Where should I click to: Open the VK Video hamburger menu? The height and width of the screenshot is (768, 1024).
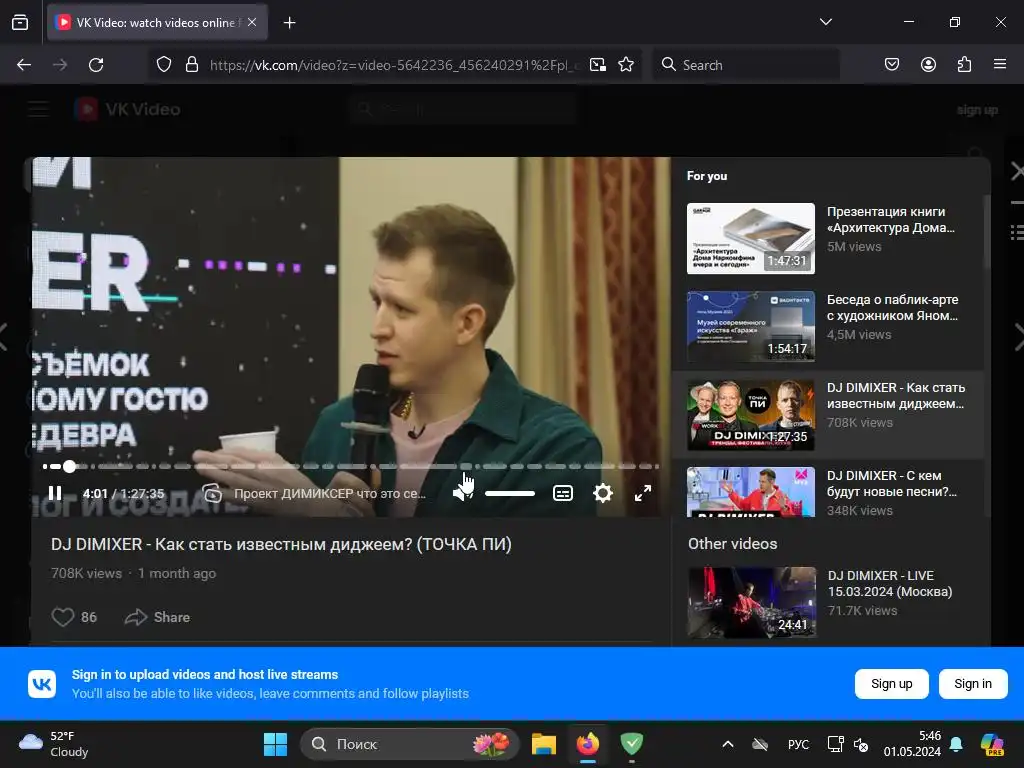click(39, 109)
